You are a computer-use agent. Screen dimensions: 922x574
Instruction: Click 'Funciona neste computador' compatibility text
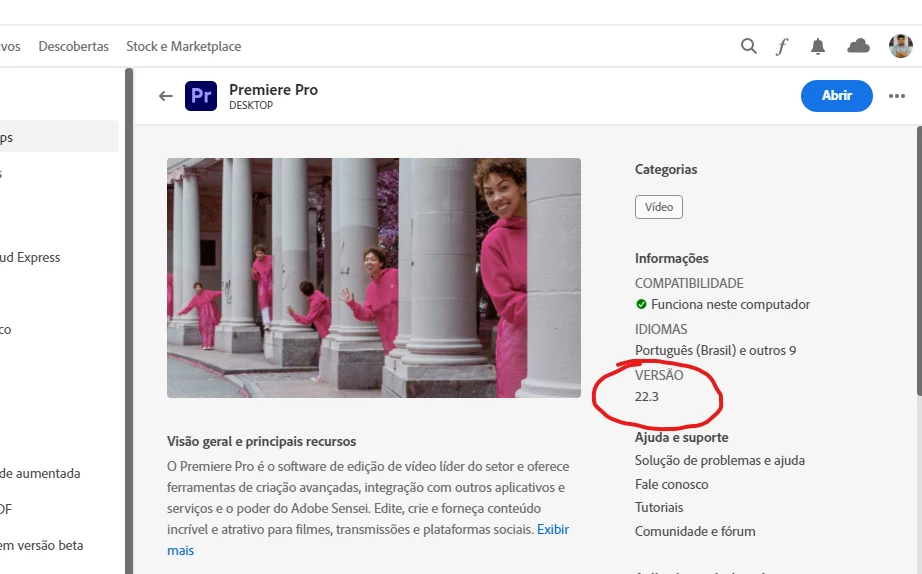[730, 305]
